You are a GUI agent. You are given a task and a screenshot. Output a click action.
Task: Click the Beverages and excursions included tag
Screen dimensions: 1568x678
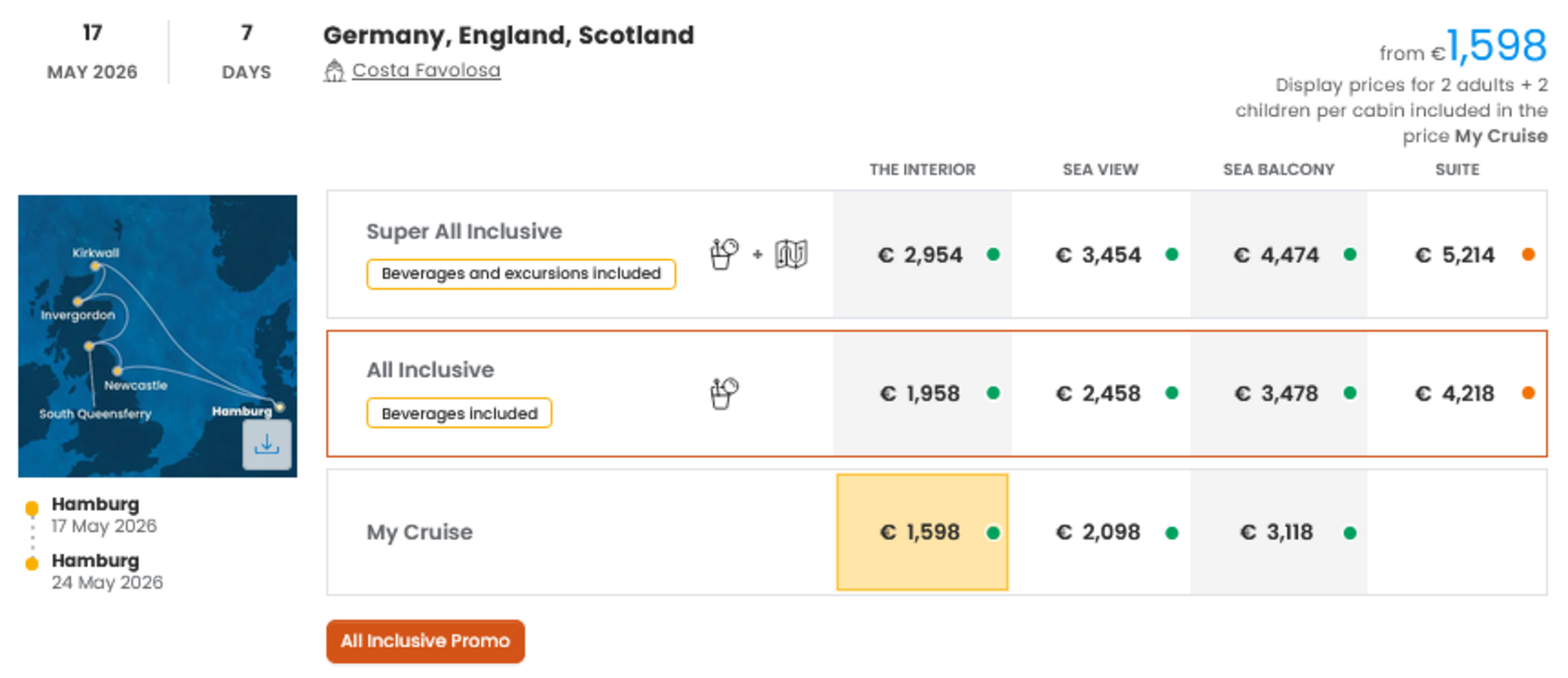point(521,274)
